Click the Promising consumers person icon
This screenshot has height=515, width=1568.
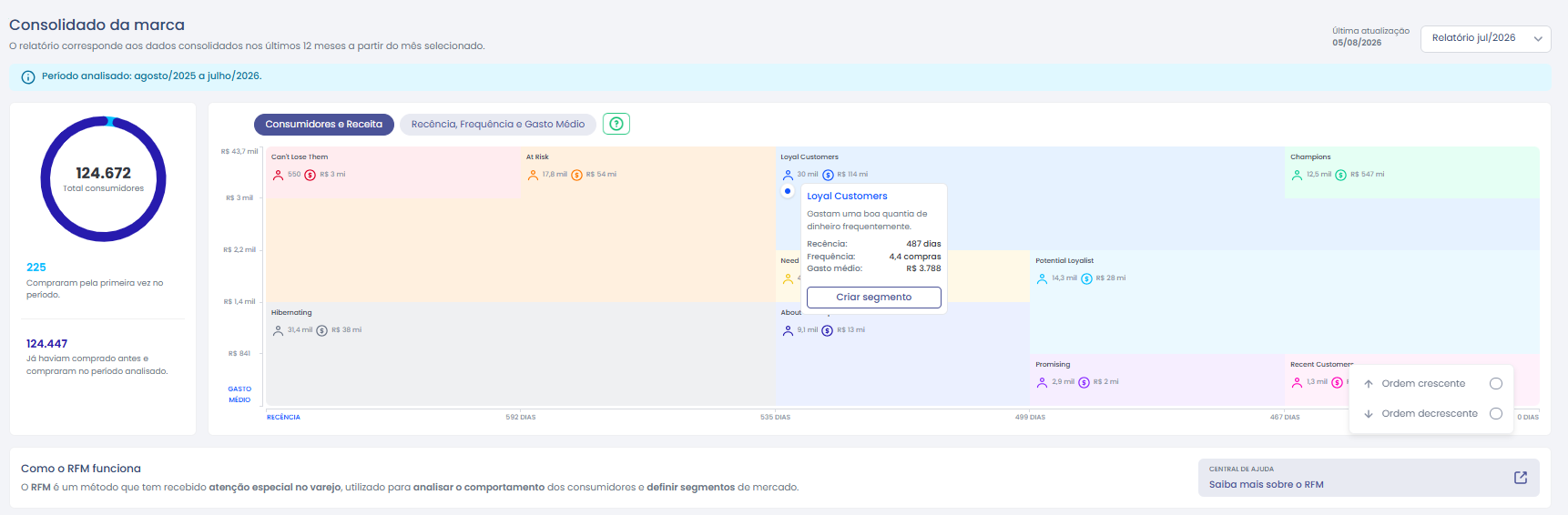tap(1042, 382)
